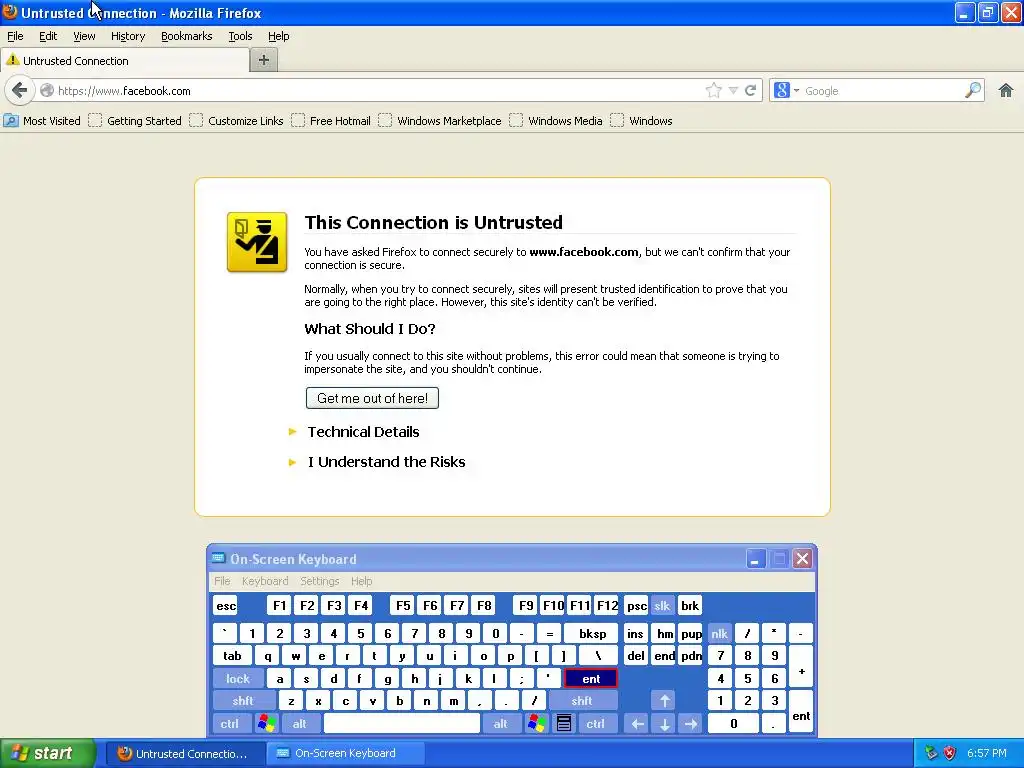This screenshot has height=768, width=1024.
Task: Click the right arrow key
Action: [691, 724]
